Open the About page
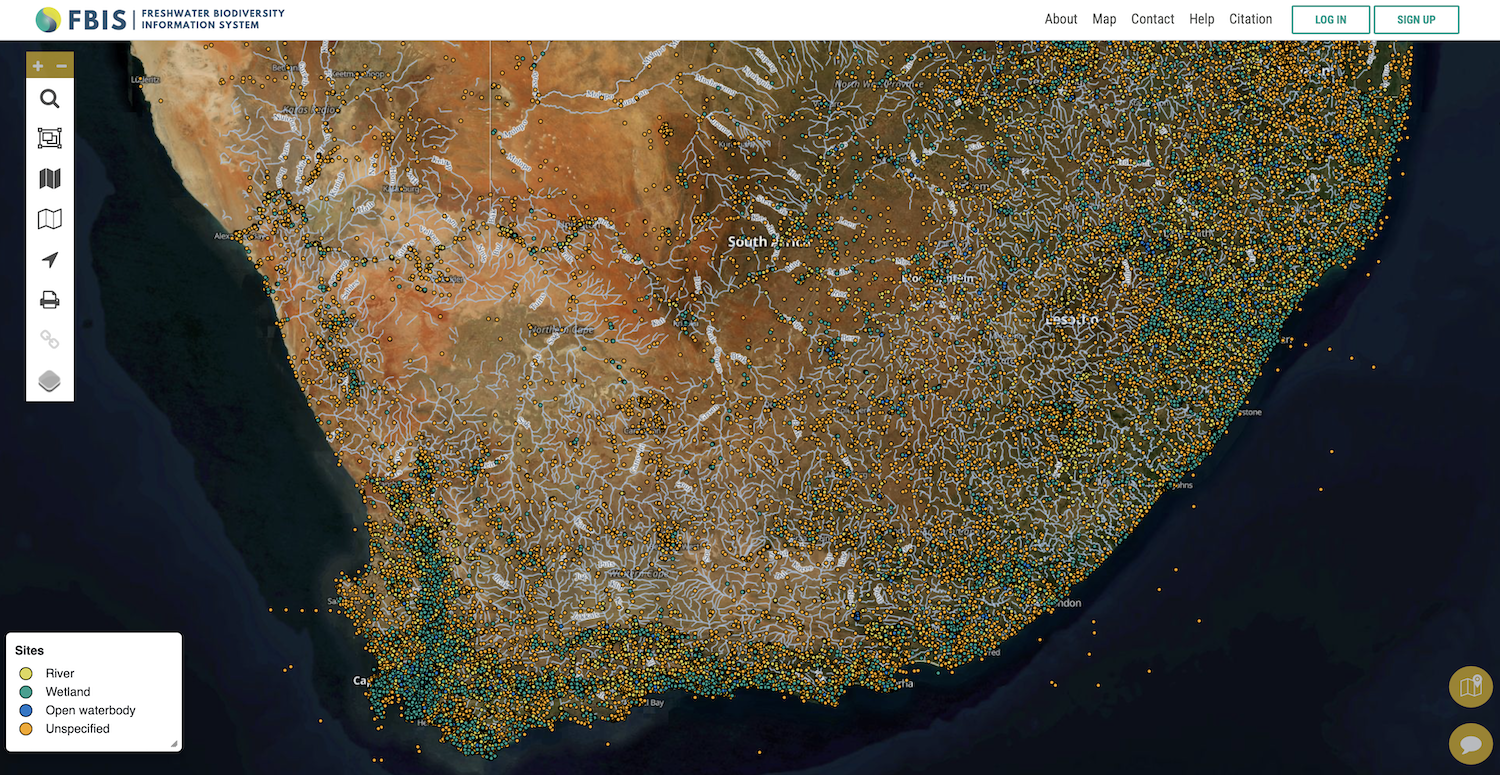The width and height of the screenshot is (1500, 775). tap(1061, 19)
